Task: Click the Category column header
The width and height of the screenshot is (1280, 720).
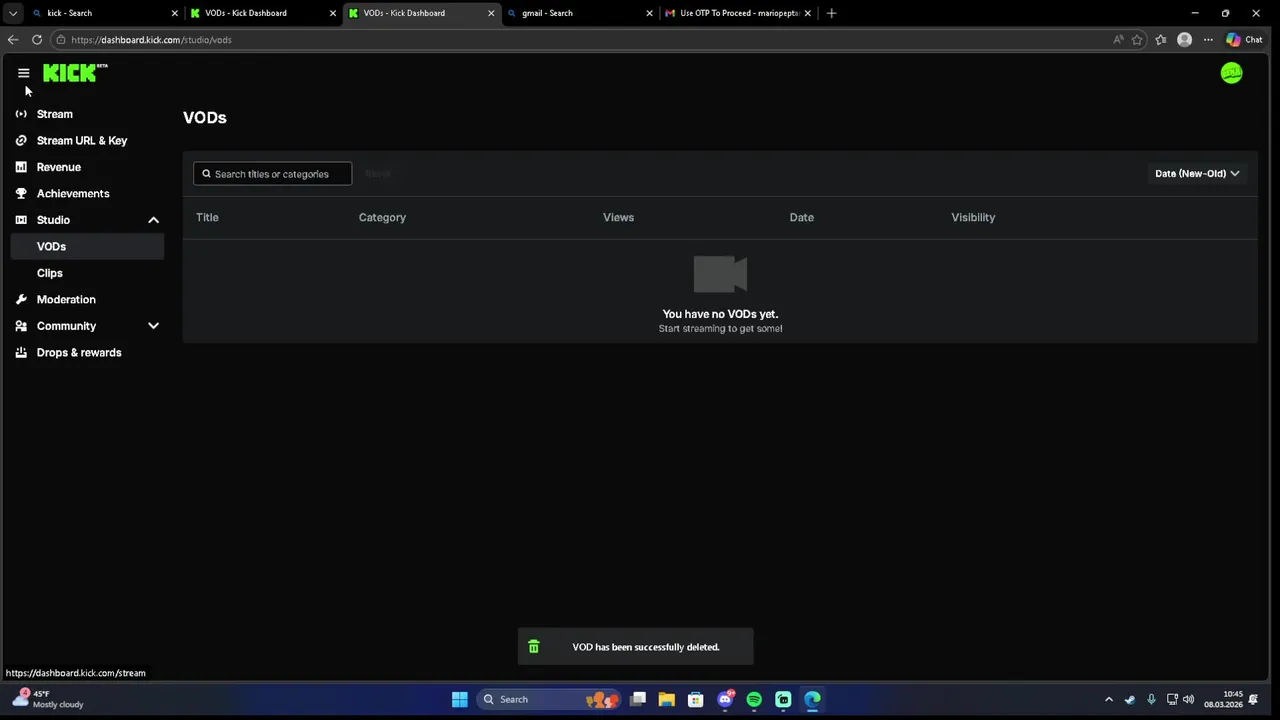Action: pyautogui.click(x=382, y=217)
